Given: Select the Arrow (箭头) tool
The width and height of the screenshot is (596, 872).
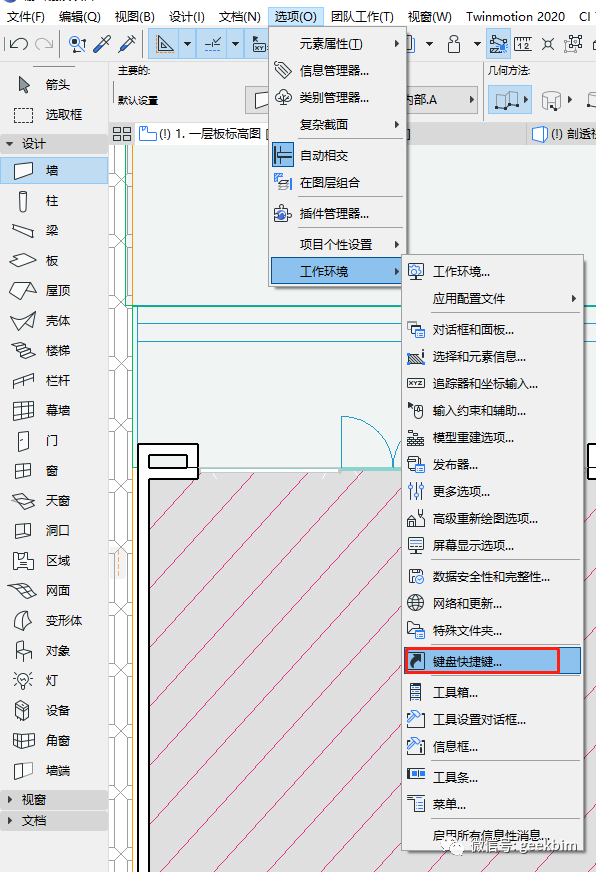Looking at the screenshot, I should click(54, 85).
